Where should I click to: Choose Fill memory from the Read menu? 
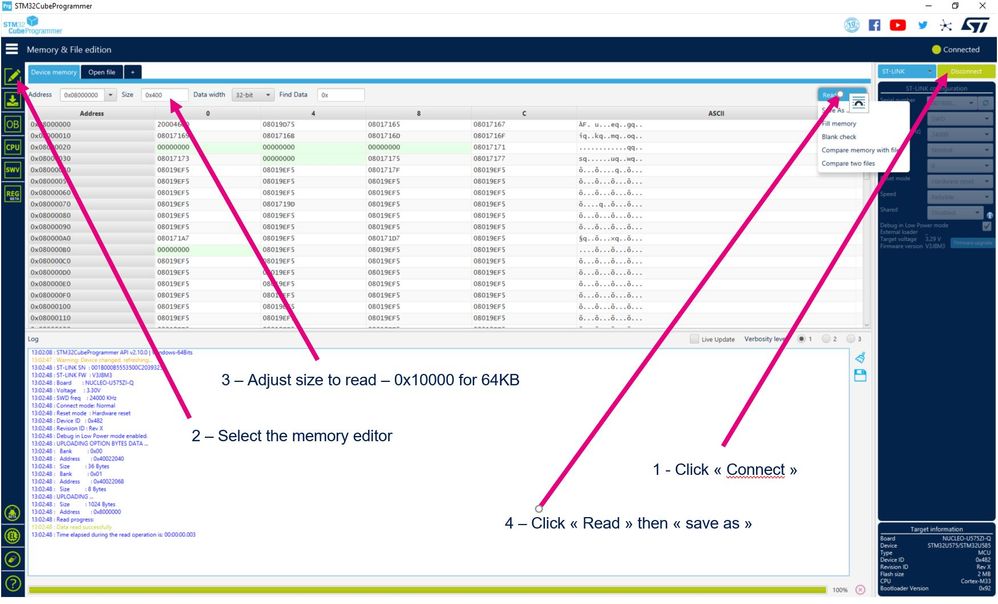coord(839,123)
